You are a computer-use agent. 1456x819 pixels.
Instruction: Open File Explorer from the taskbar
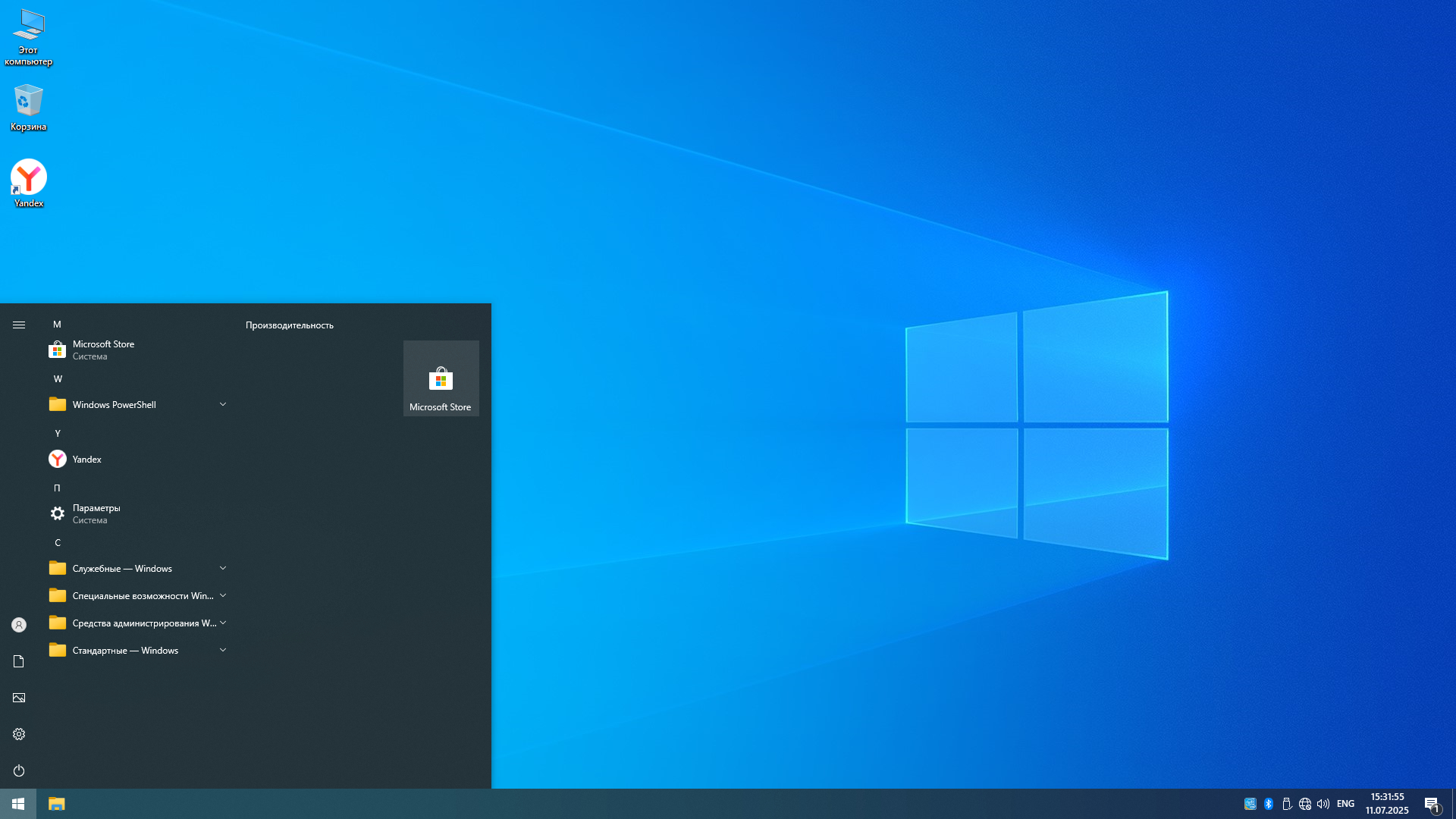pyautogui.click(x=57, y=804)
